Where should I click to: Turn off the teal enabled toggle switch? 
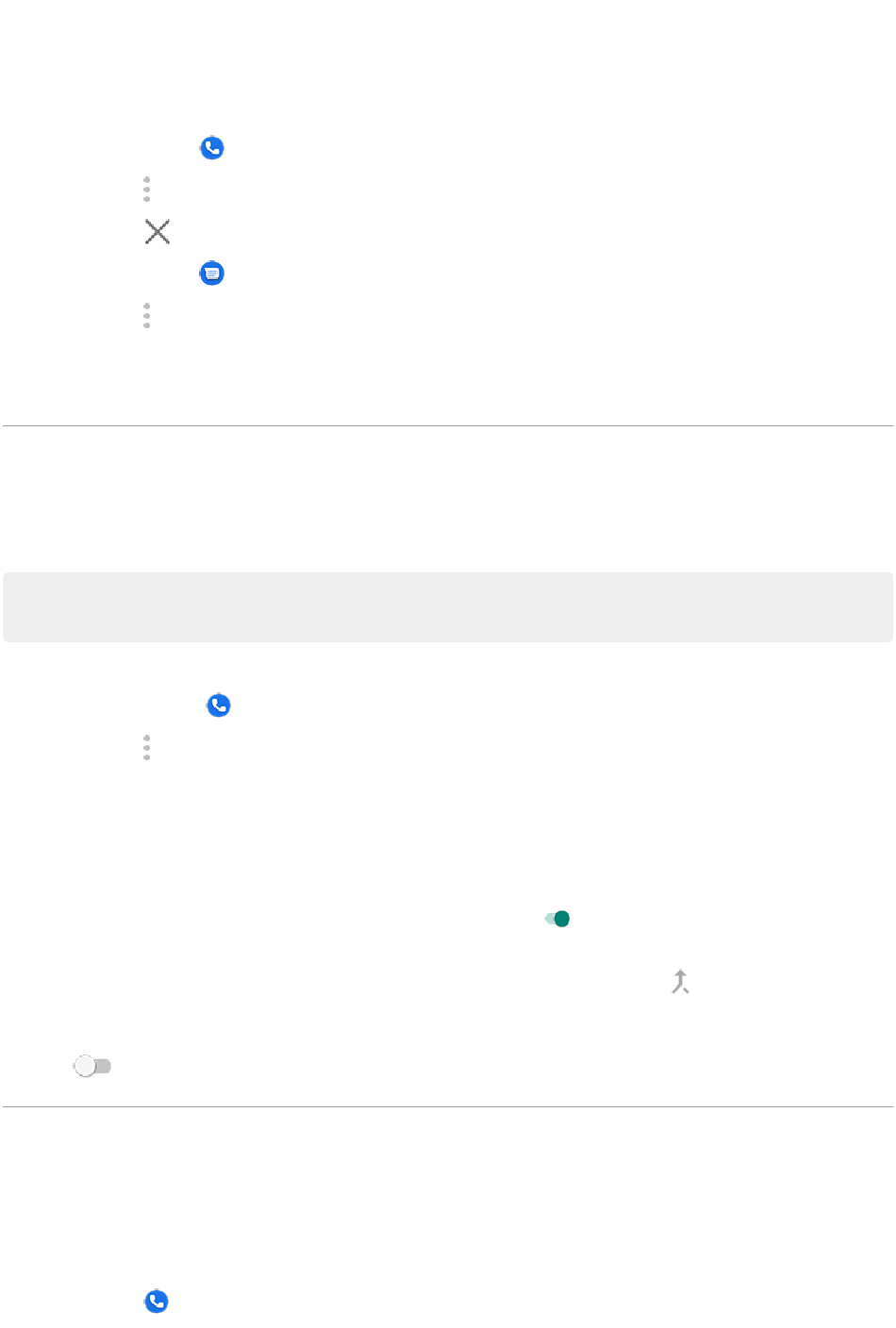[x=557, y=919]
